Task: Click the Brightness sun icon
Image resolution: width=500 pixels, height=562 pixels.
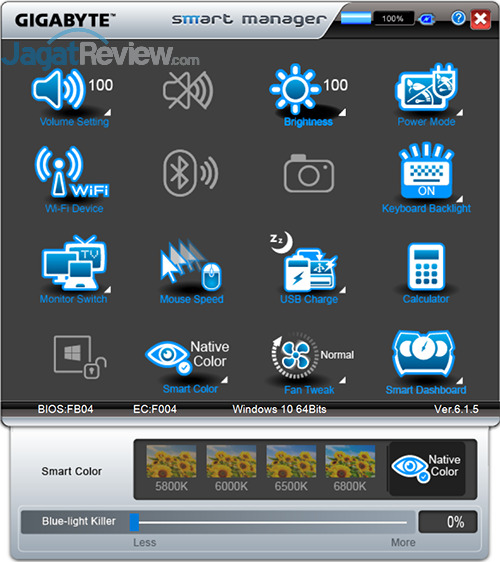Action: [x=295, y=89]
